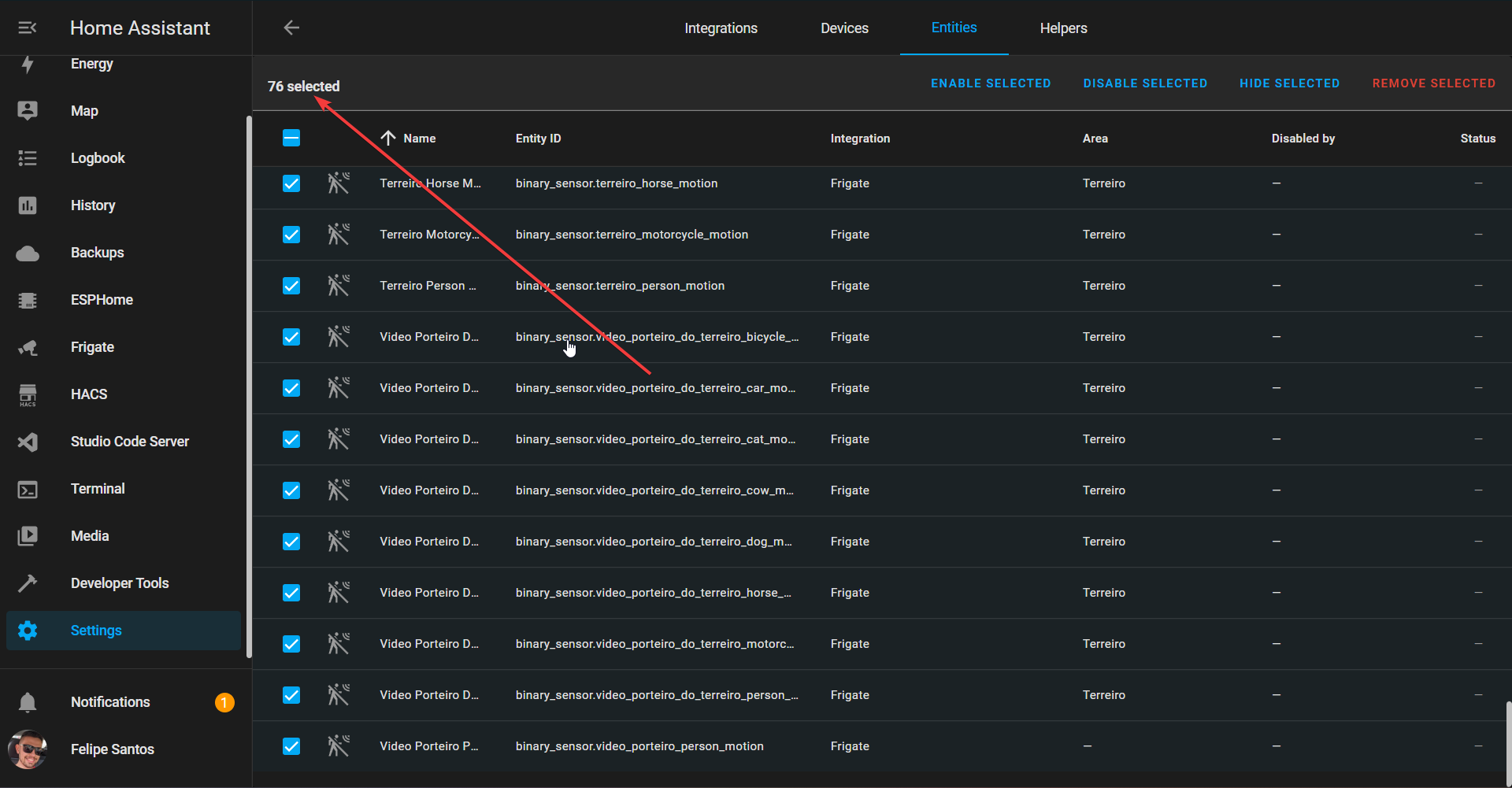Image resolution: width=1512 pixels, height=788 pixels.
Task: Open the Terminal panel
Action: click(x=97, y=488)
